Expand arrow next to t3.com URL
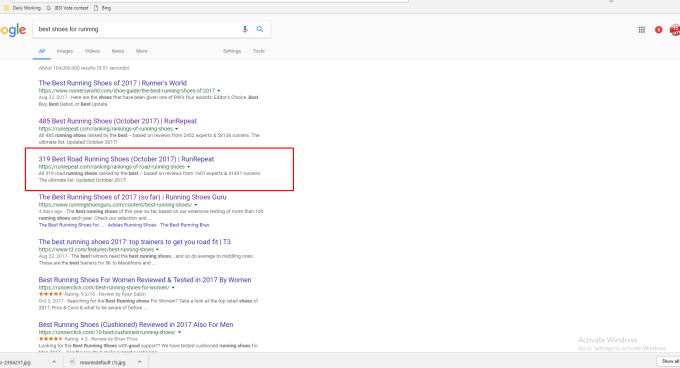 pos(157,250)
